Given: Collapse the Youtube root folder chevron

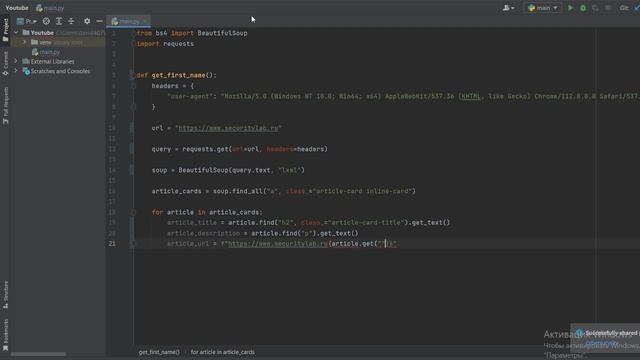Looking at the screenshot, I should coord(16,32).
